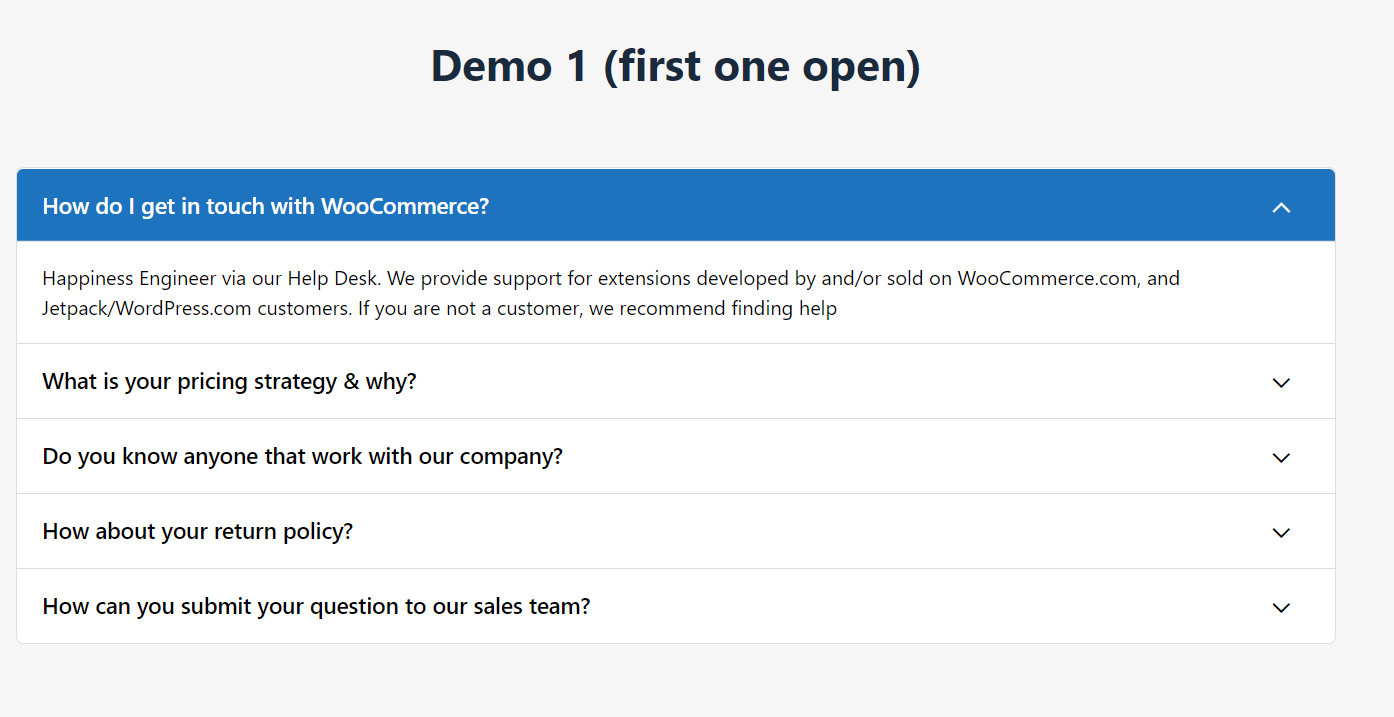Click the chevron beside the pricing strategy question

(x=1281, y=383)
